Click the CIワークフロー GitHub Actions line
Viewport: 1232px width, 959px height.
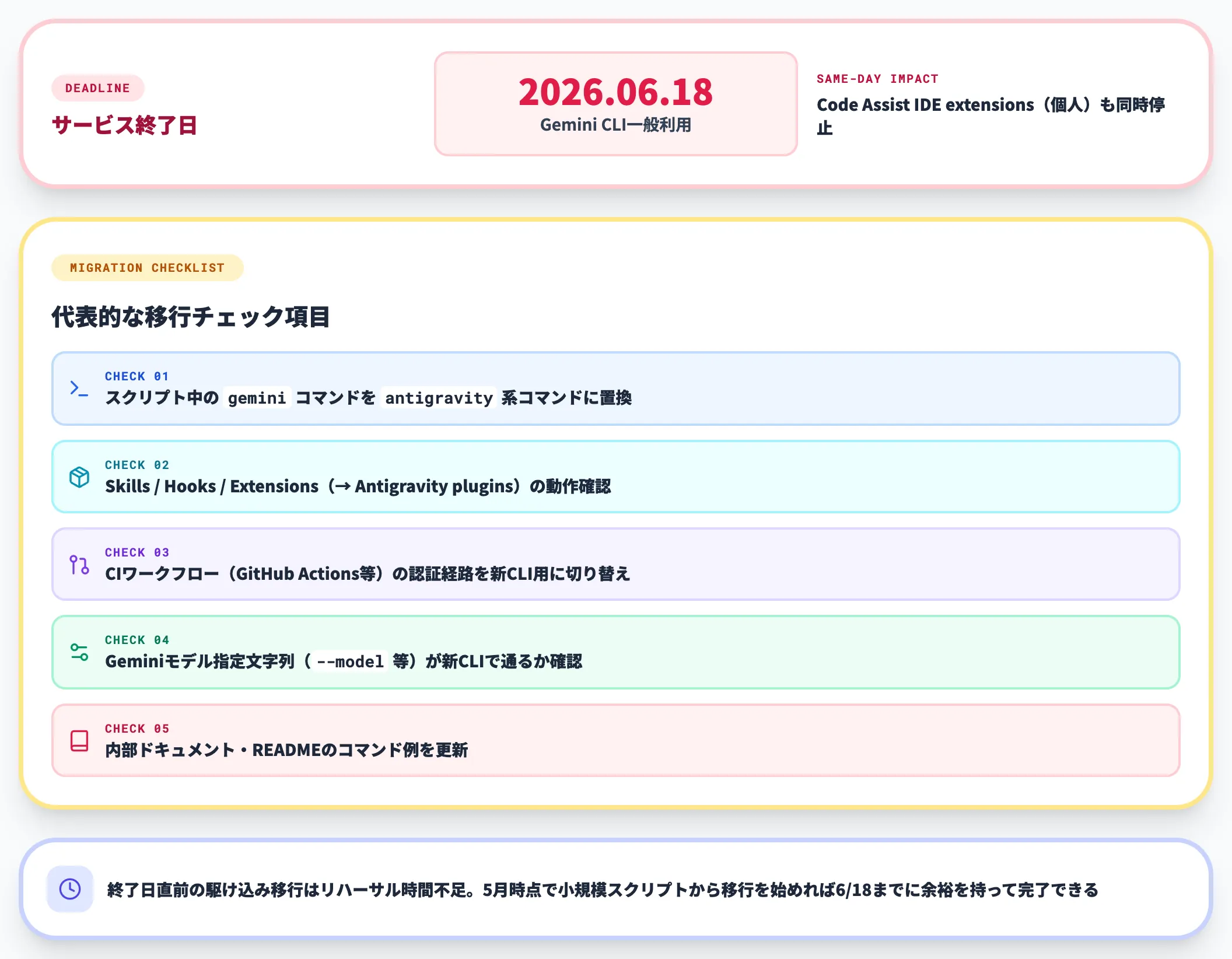coord(367,574)
